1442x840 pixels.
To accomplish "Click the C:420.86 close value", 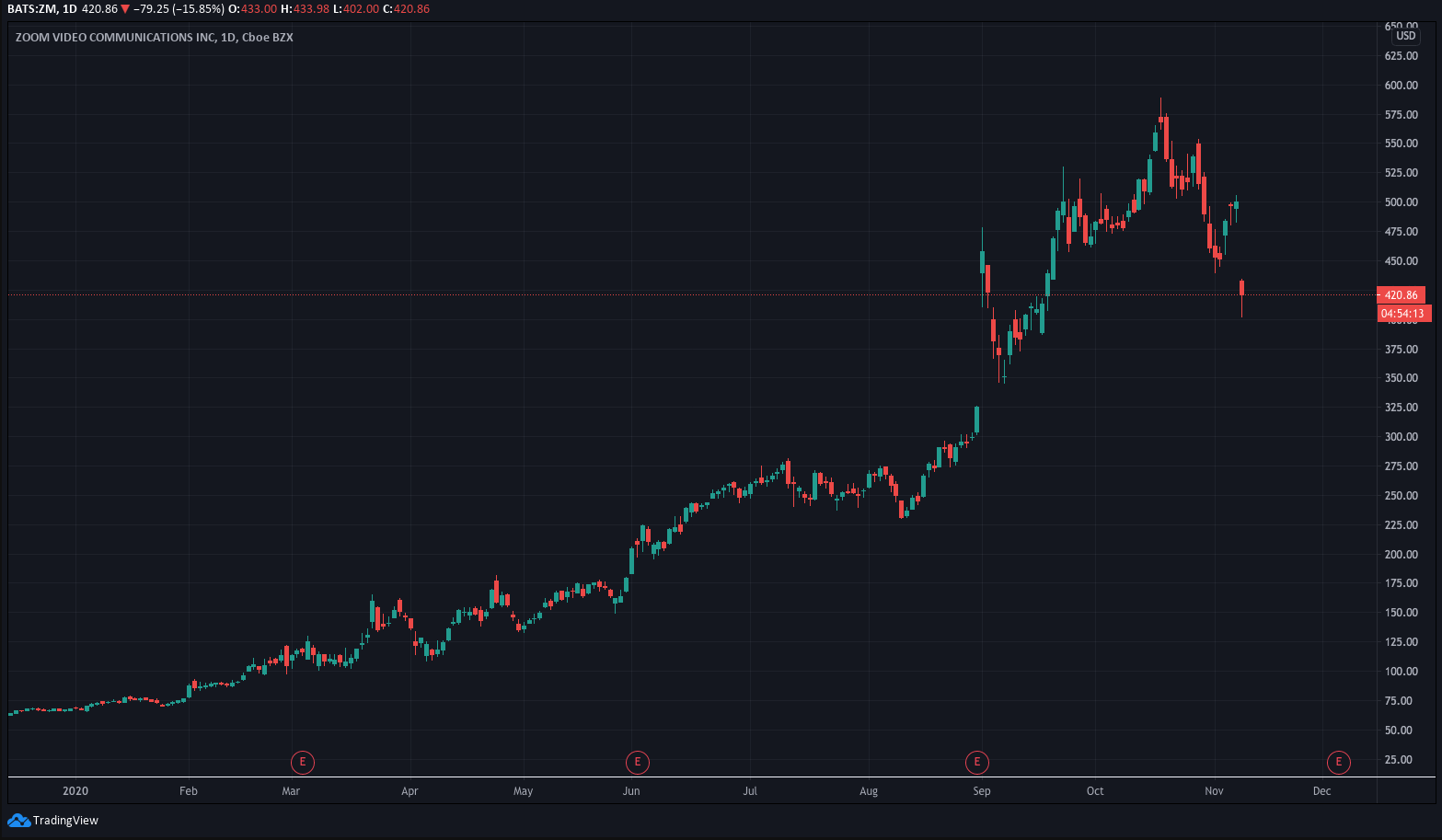I will coord(406,9).
